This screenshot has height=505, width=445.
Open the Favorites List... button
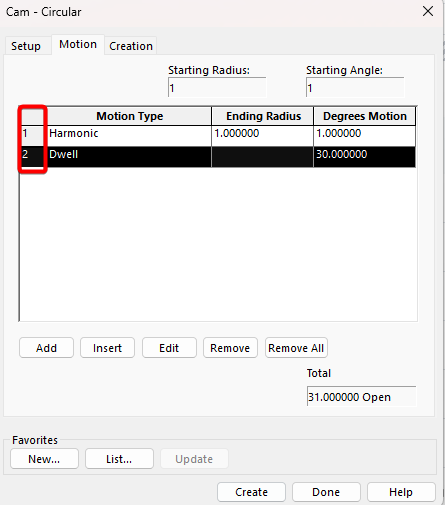[119, 459]
